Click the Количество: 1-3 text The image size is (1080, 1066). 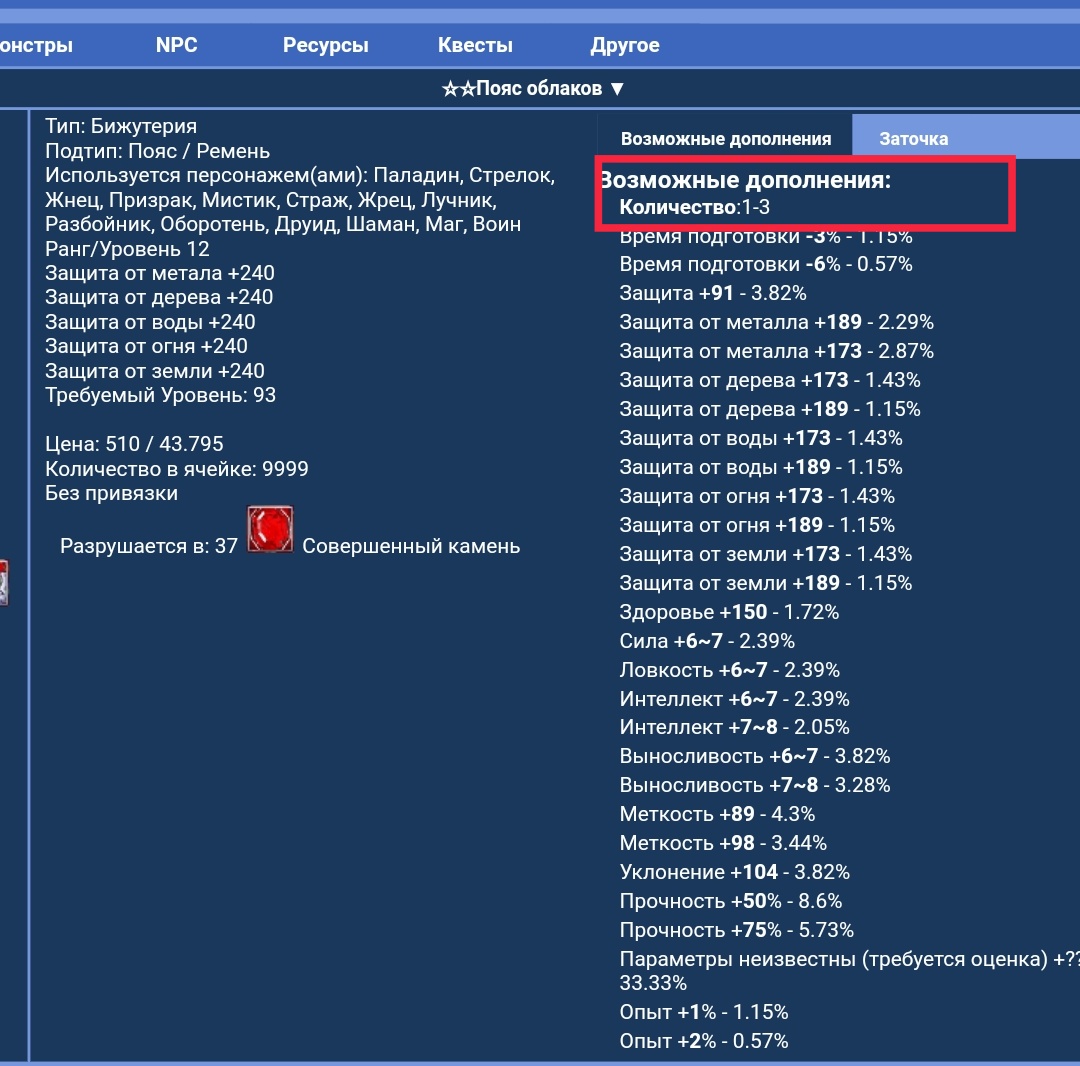694,208
